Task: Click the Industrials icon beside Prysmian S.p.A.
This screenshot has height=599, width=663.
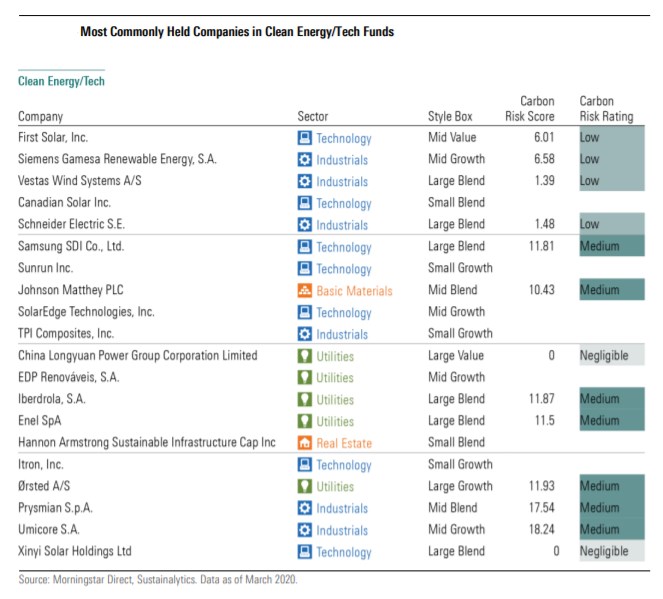Action: [305, 508]
